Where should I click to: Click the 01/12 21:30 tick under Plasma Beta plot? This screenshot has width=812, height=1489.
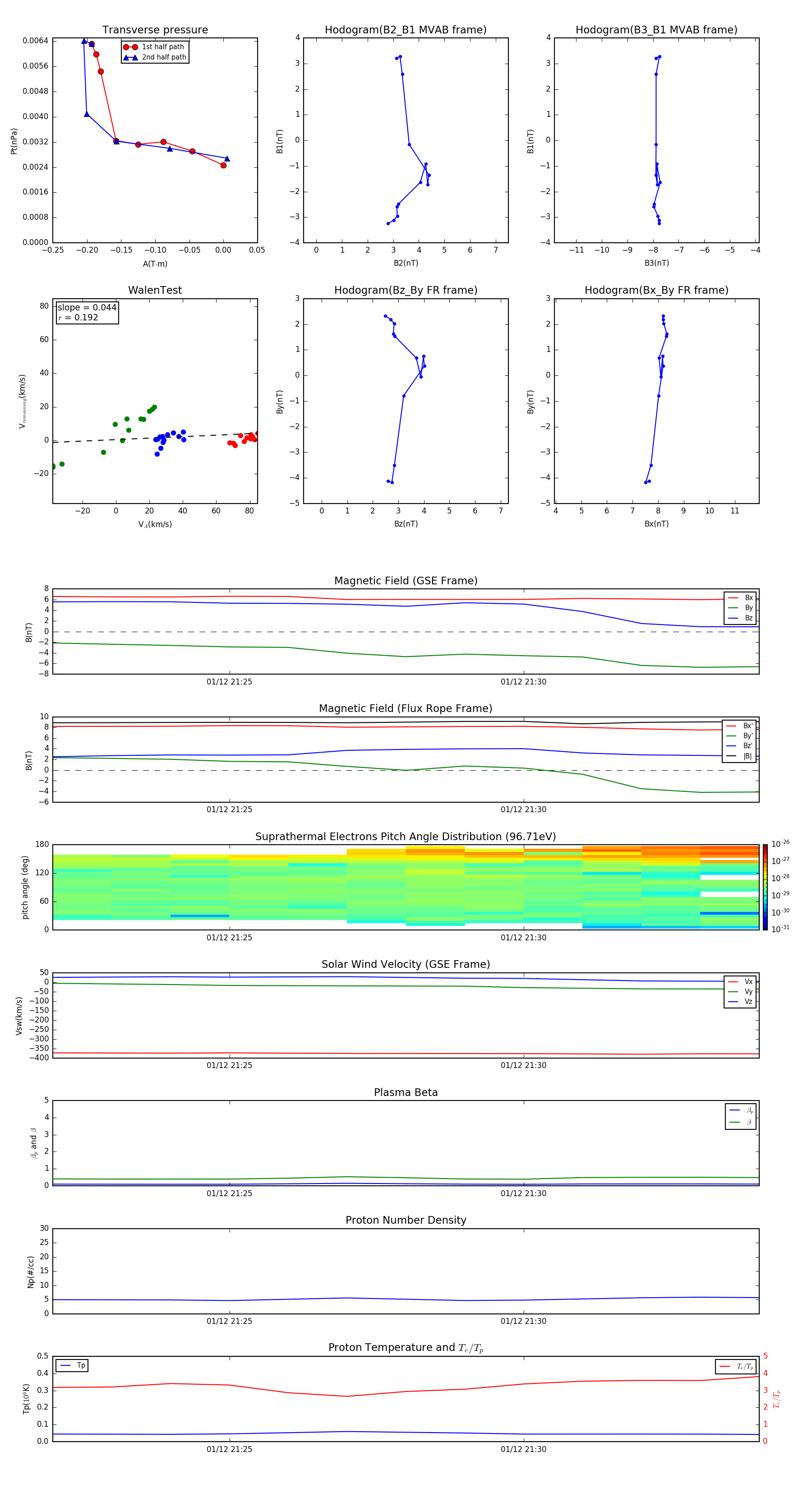(524, 1193)
